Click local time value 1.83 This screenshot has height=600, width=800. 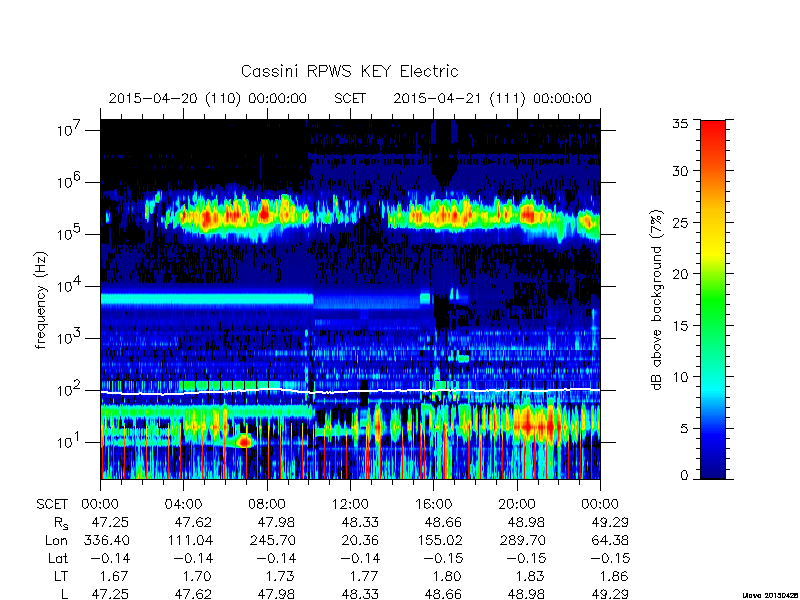(531, 576)
